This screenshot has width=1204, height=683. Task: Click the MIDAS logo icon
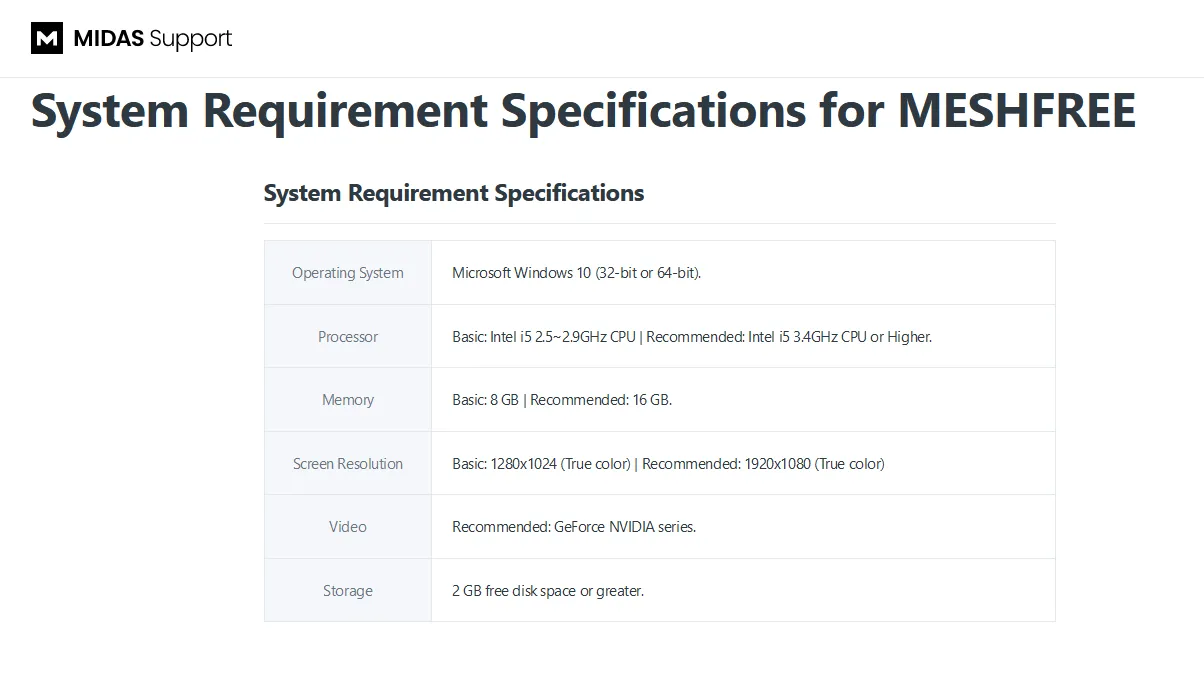47,38
